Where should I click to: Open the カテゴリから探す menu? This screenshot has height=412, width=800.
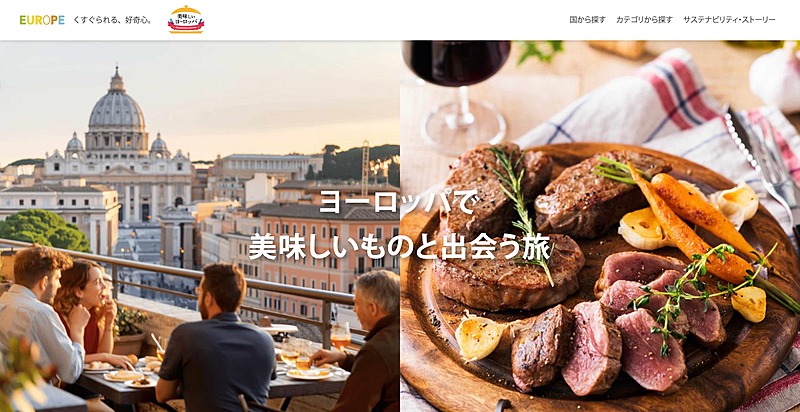644,20
